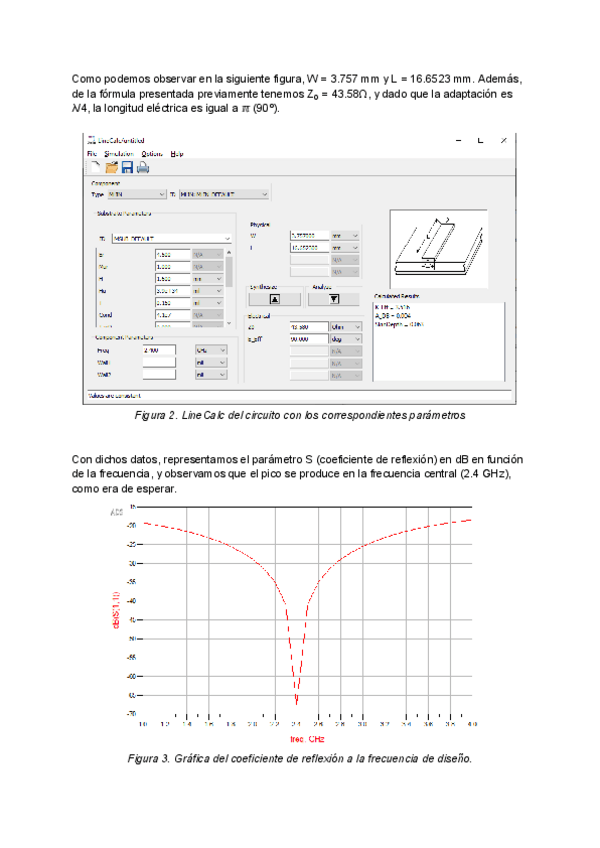Click the Synthesize up-arrow button

coord(275,299)
